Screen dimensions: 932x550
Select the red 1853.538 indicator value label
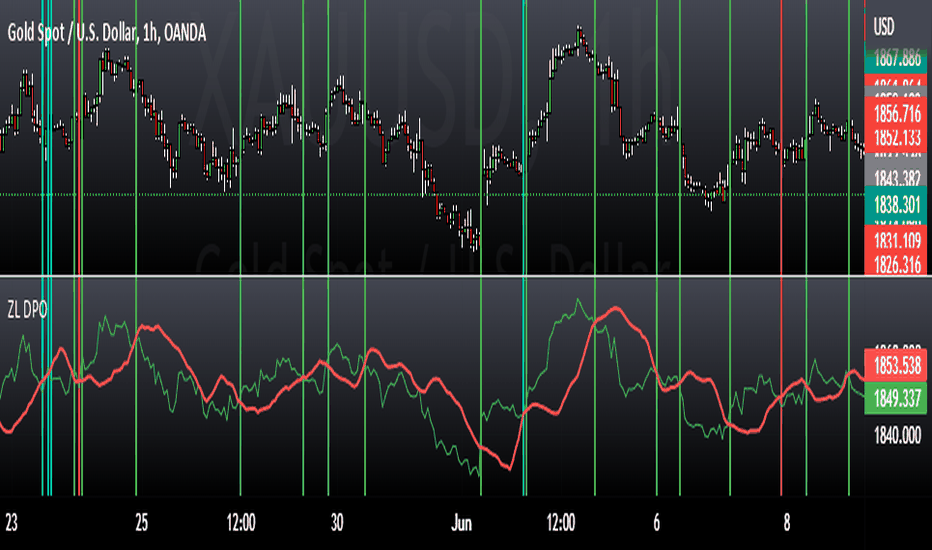896,365
